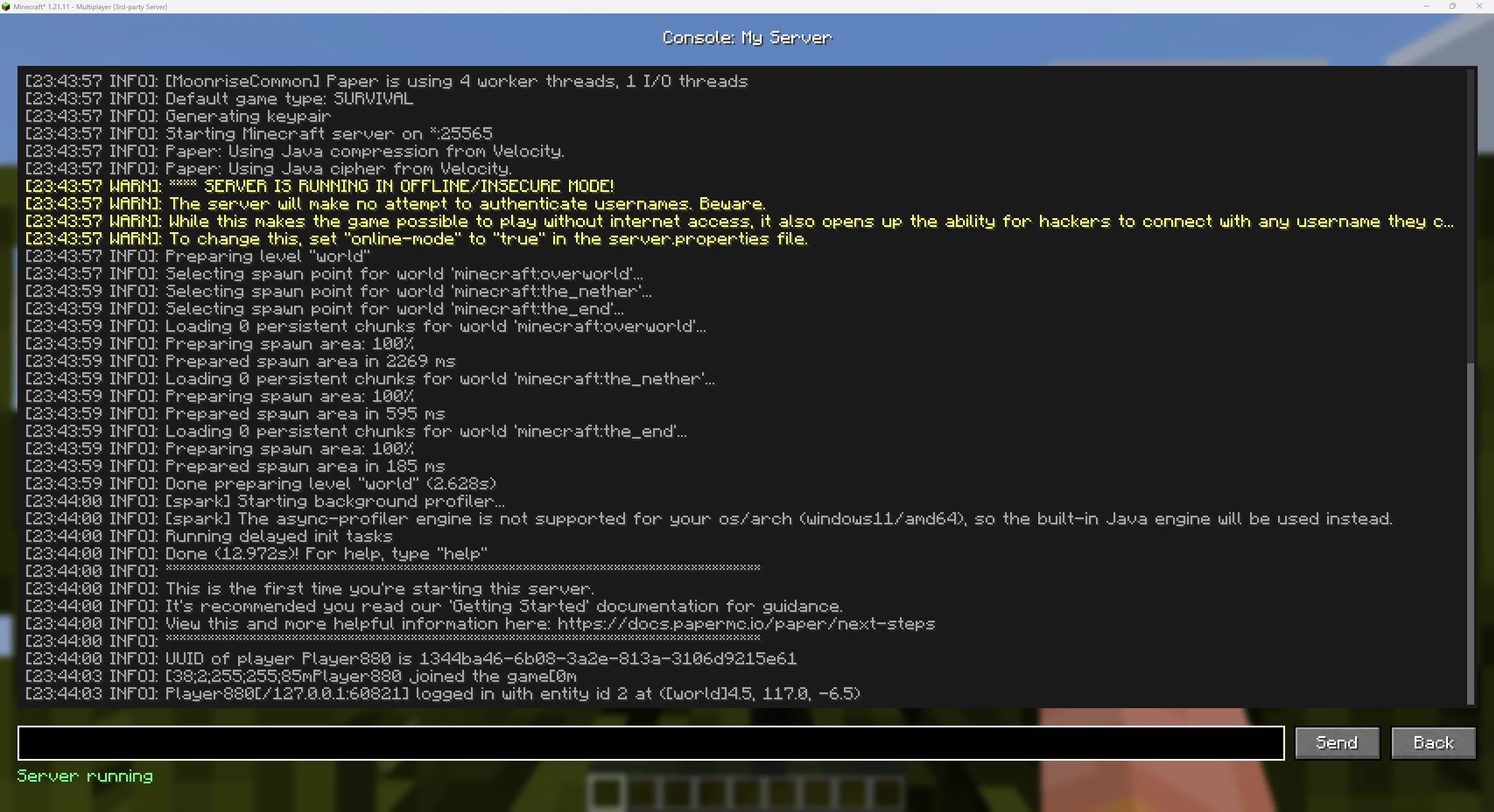1494x812 pixels.
Task: Click the 'Preparing level "world"' log line
Action: tap(197, 256)
